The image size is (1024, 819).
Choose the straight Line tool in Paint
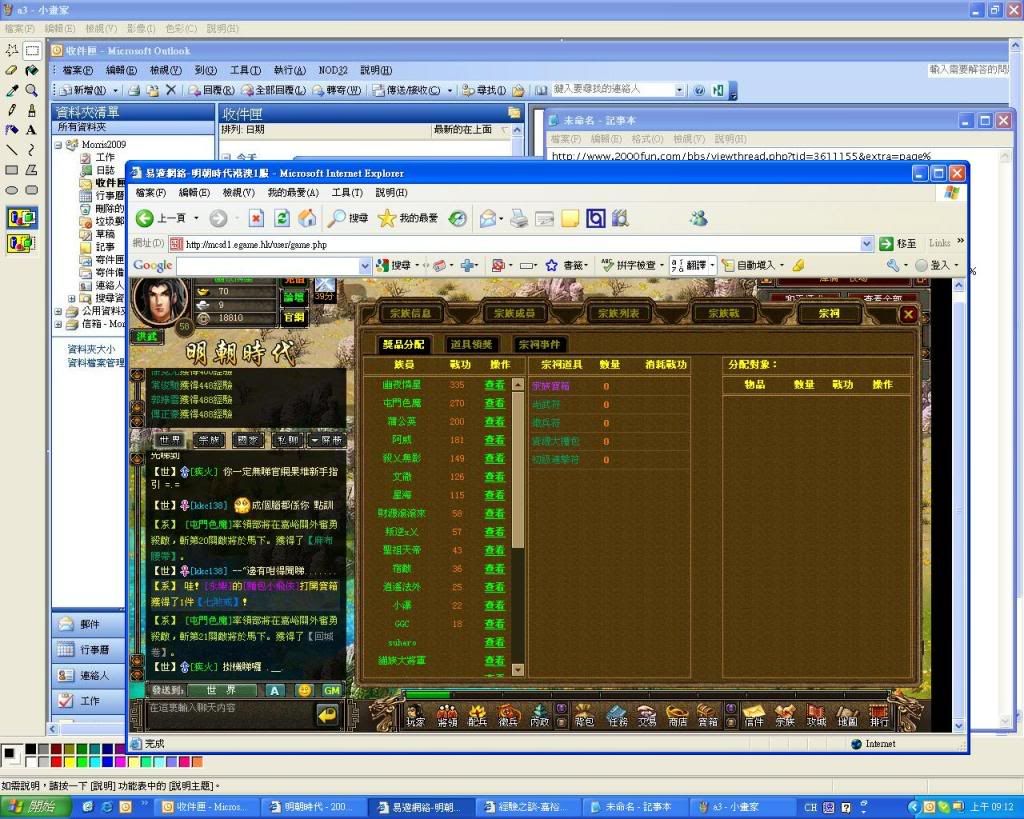tap(12, 150)
